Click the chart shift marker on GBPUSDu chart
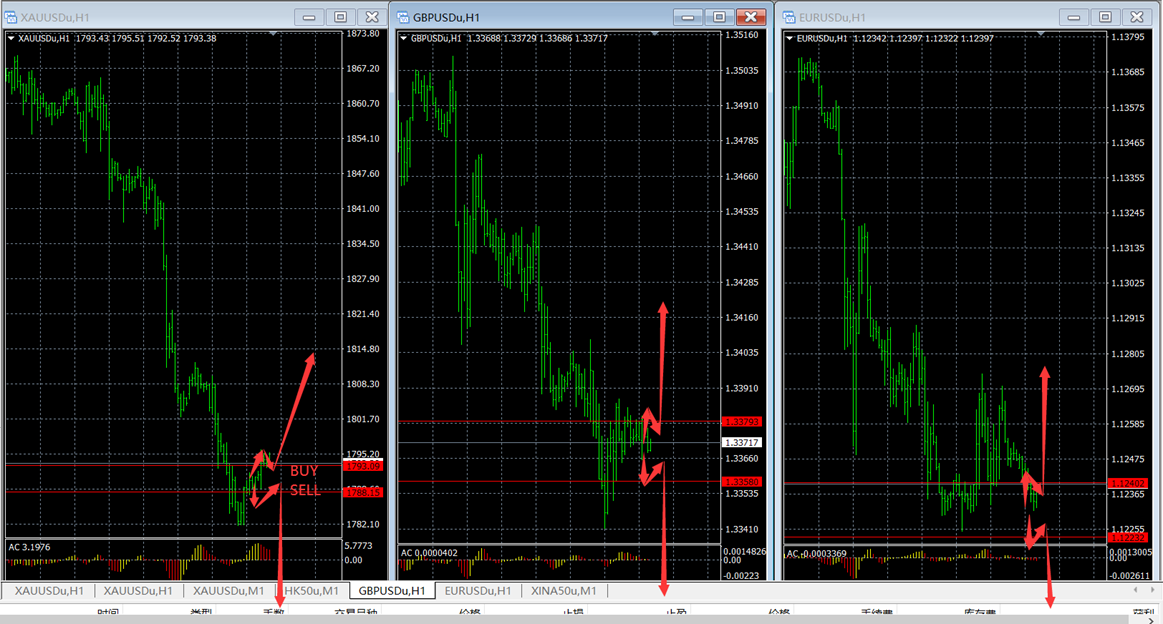Screen dimensions: 1163x624 (x=654, y=34)
